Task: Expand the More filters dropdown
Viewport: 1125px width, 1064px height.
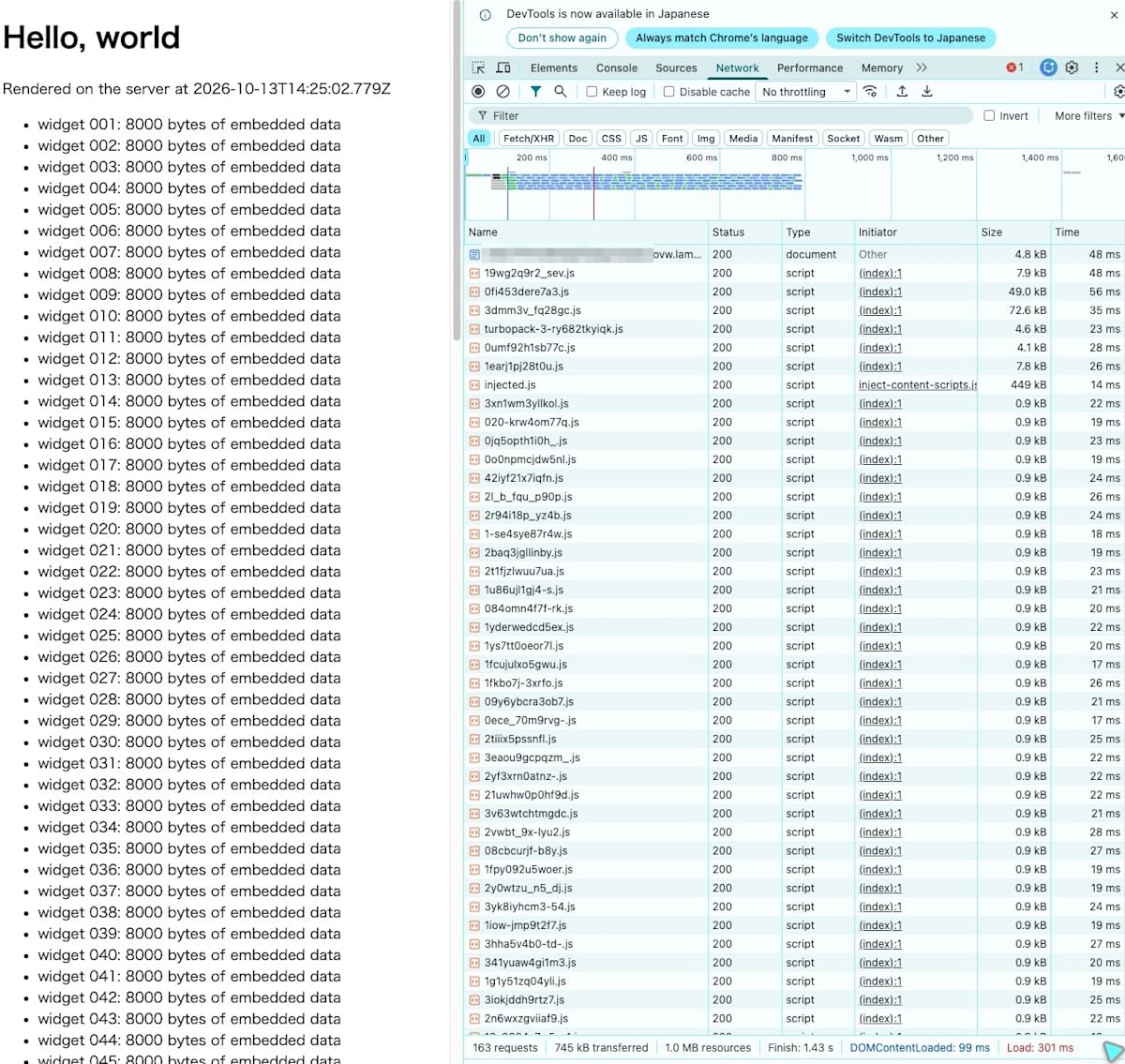Action: coord(1088,115)
